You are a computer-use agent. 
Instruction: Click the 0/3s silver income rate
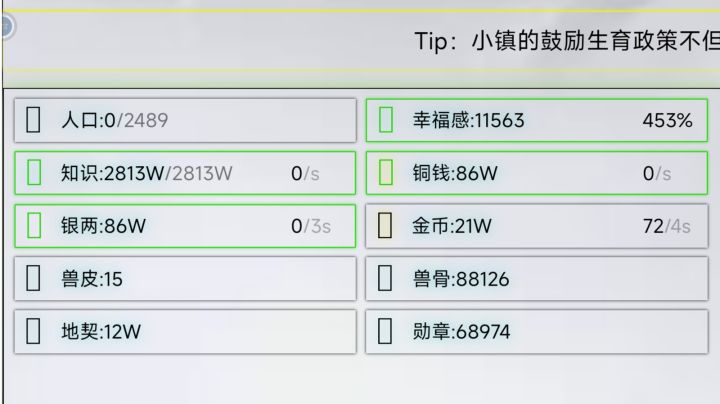[311, 226]
